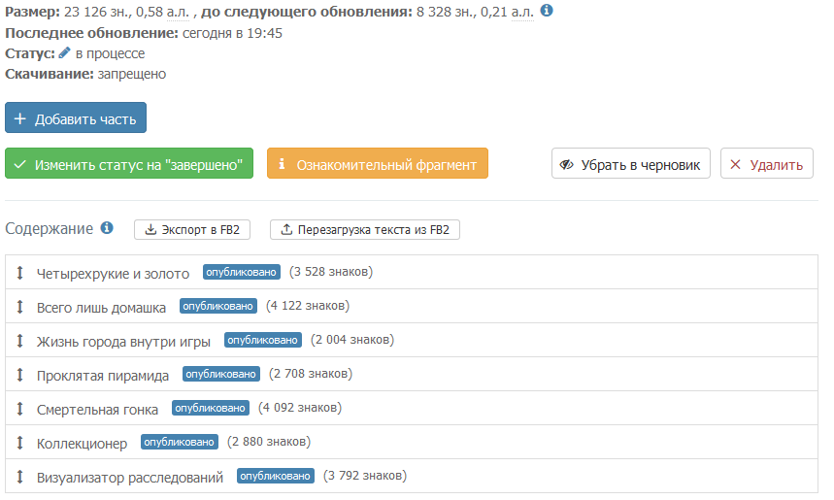Open chapter Визуализатор расследований

pos(129,477)
